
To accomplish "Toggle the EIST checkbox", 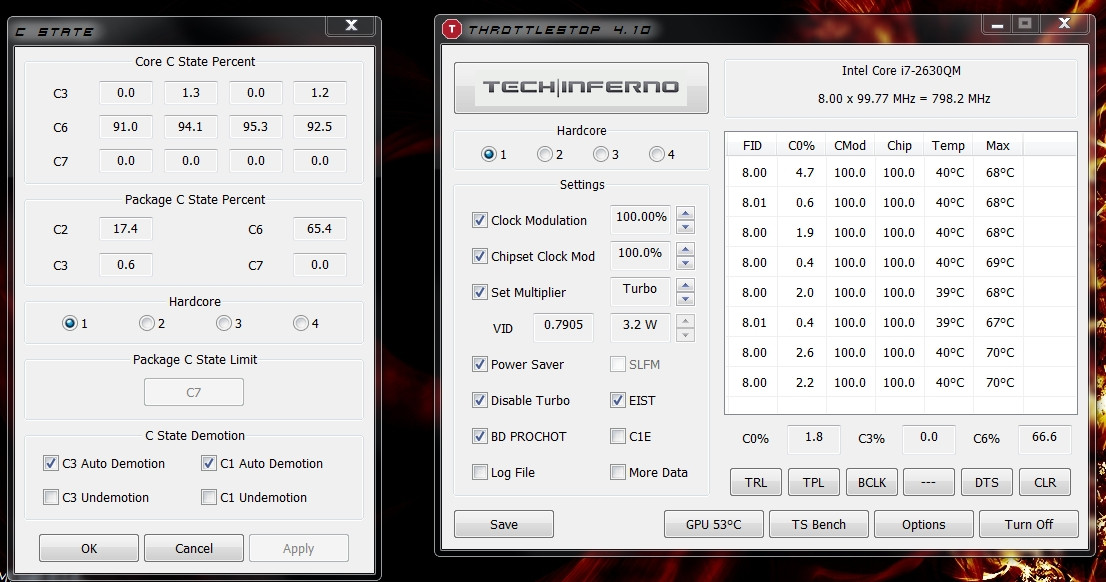I will [618, 400].
